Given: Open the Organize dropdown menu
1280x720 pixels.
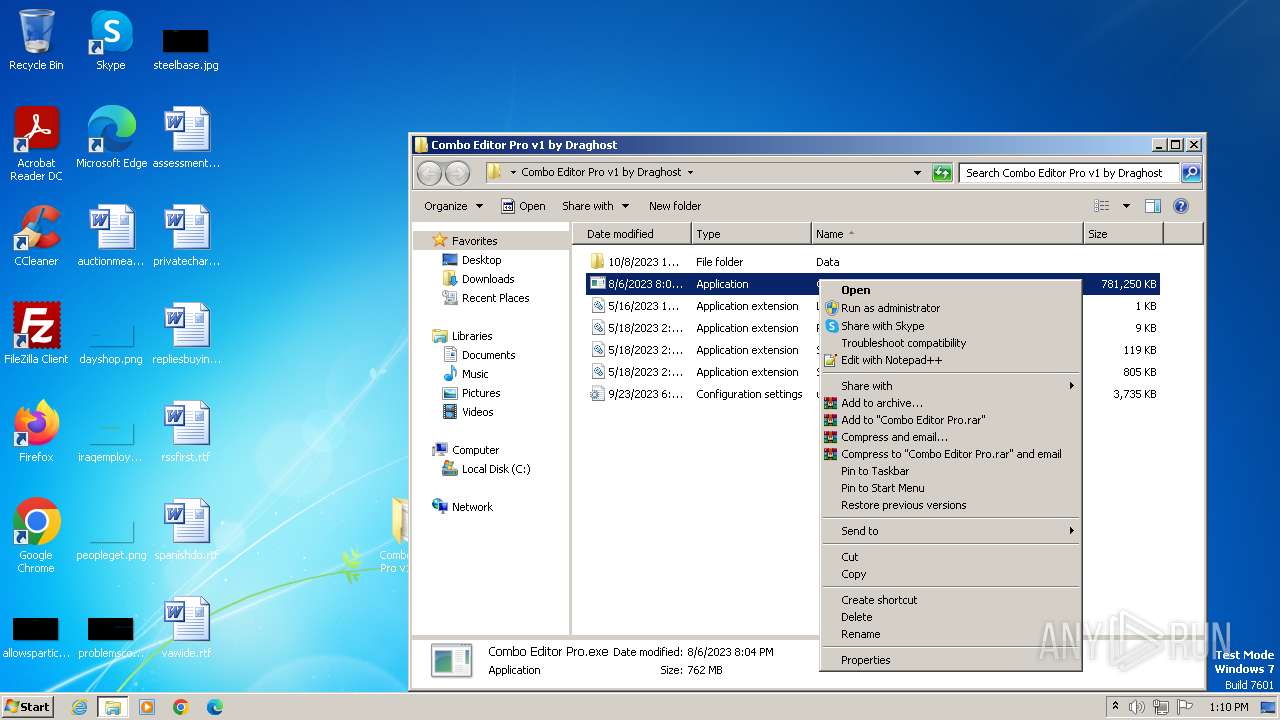Looking at the screenshot, I should [453, 206].
